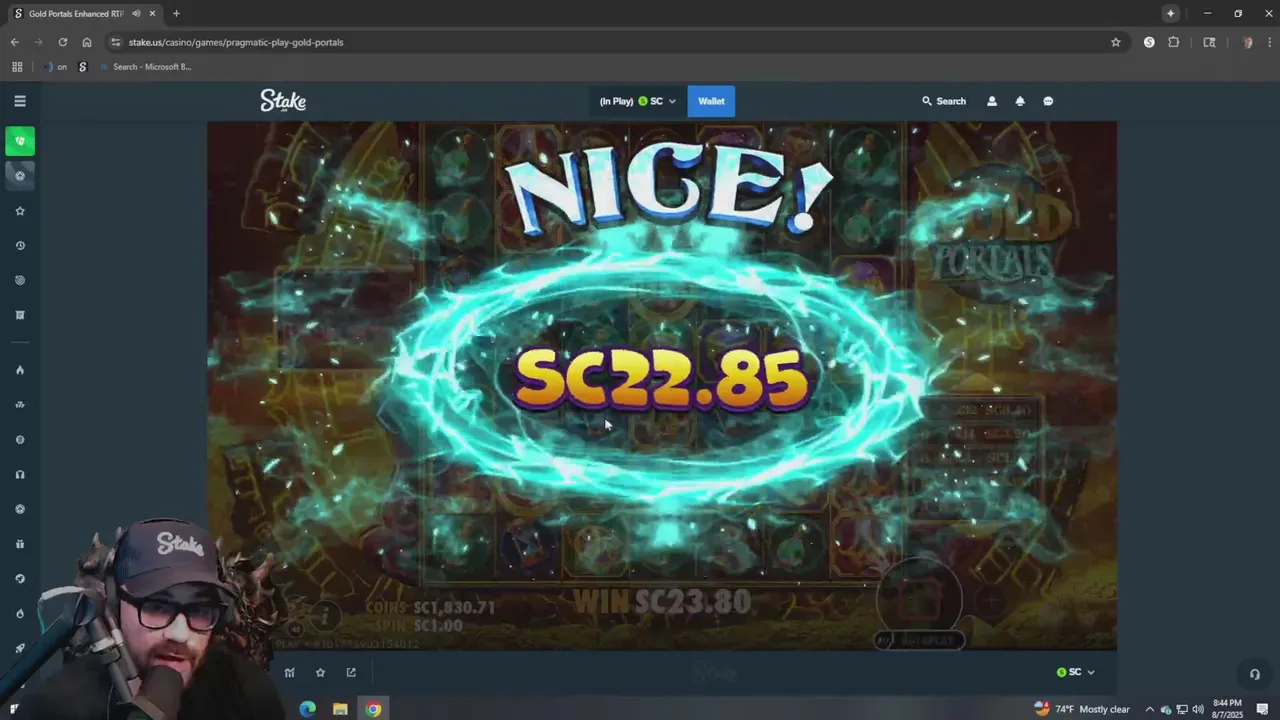
Task: Open the user profile icon in header
Action: (992, 101)
